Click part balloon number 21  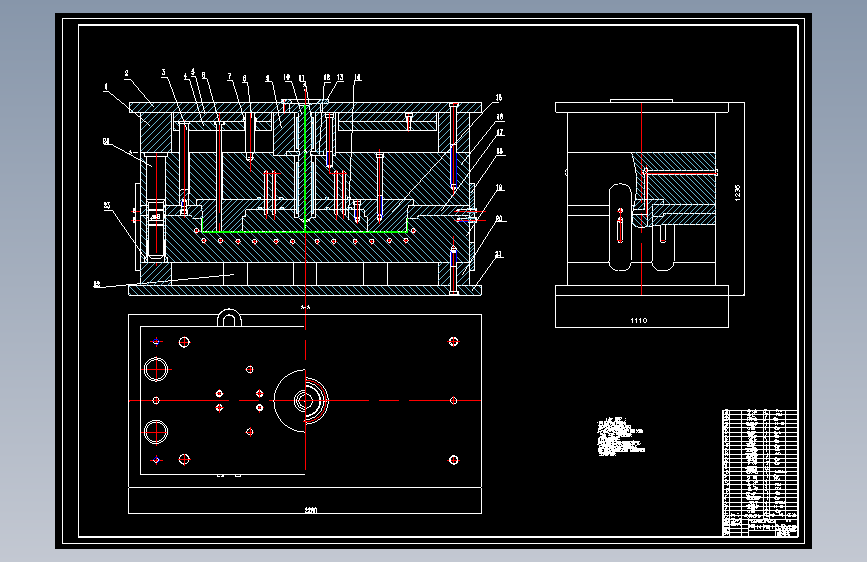(499, 254)
